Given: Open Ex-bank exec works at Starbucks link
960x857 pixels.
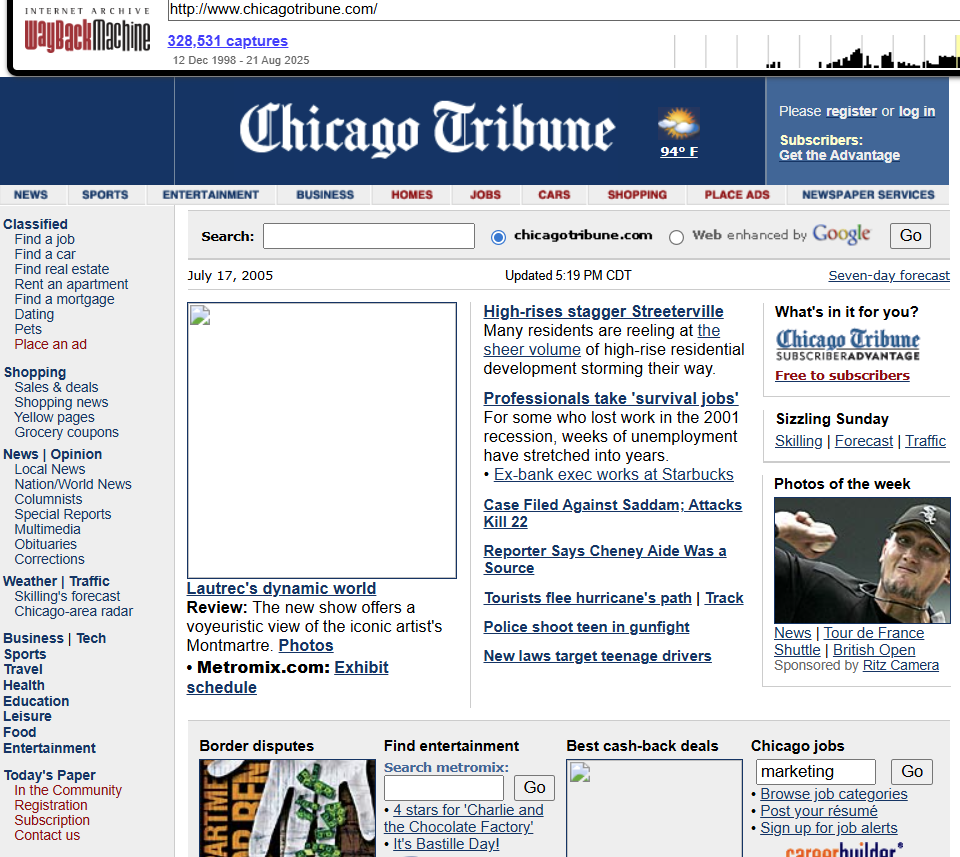Looking at the screenshot, I should (613, 474).
